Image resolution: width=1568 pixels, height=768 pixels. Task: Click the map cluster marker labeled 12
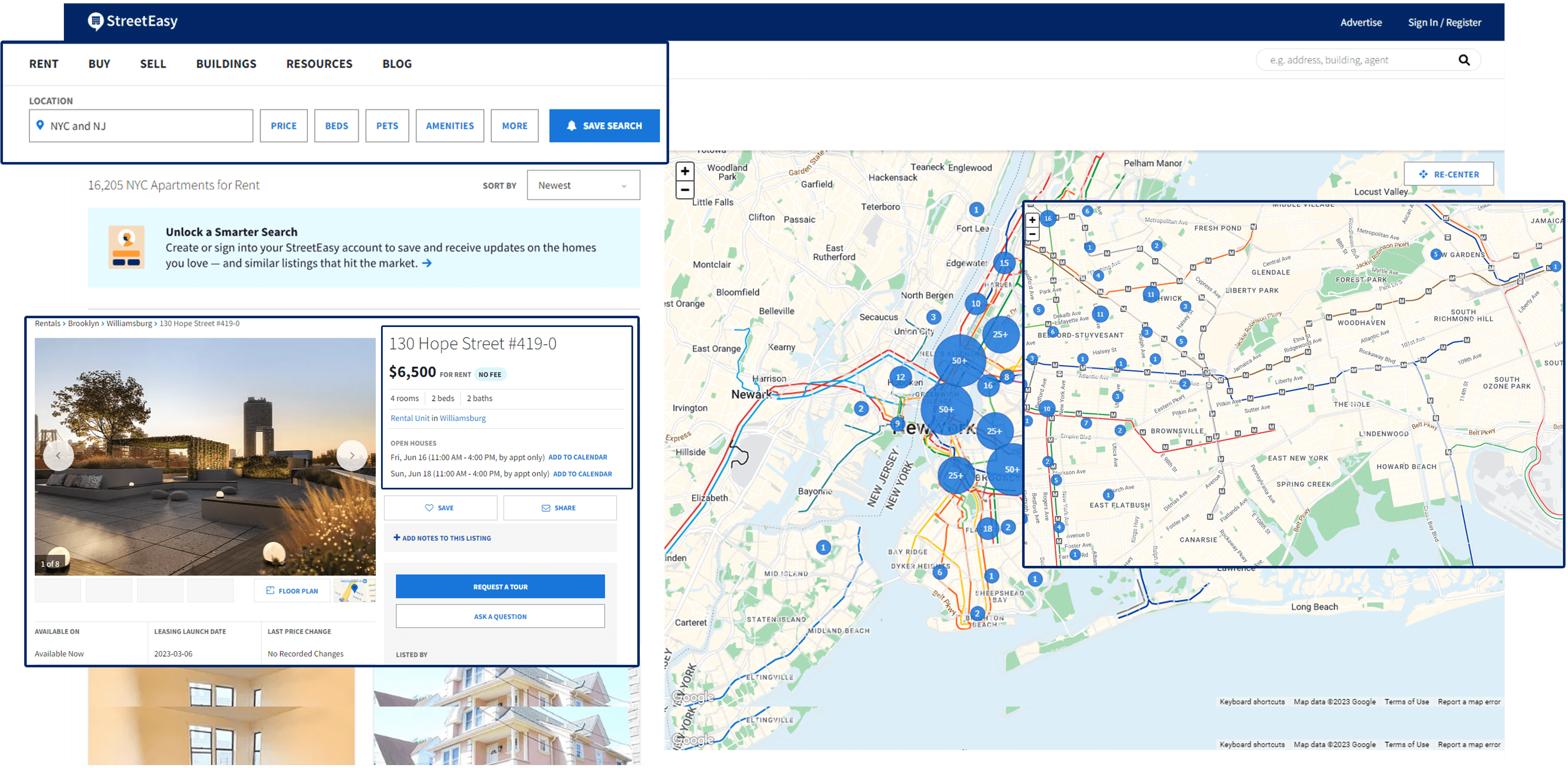click(900, 377)
